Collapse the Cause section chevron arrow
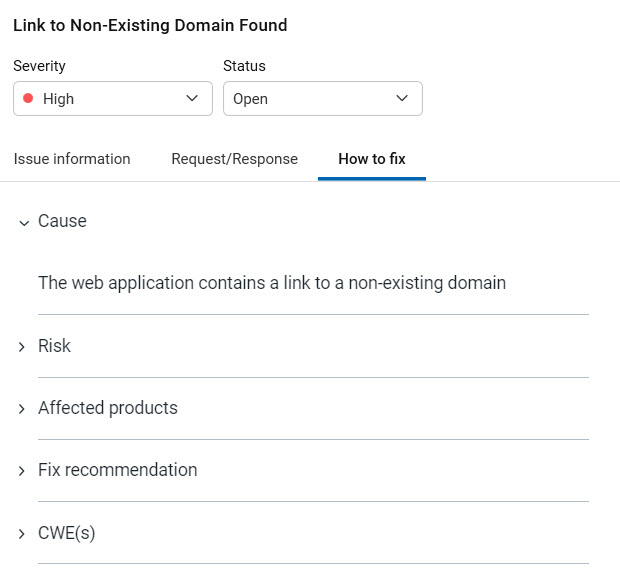The height and width of the screenshot is (586, 620). coord(22,223)
